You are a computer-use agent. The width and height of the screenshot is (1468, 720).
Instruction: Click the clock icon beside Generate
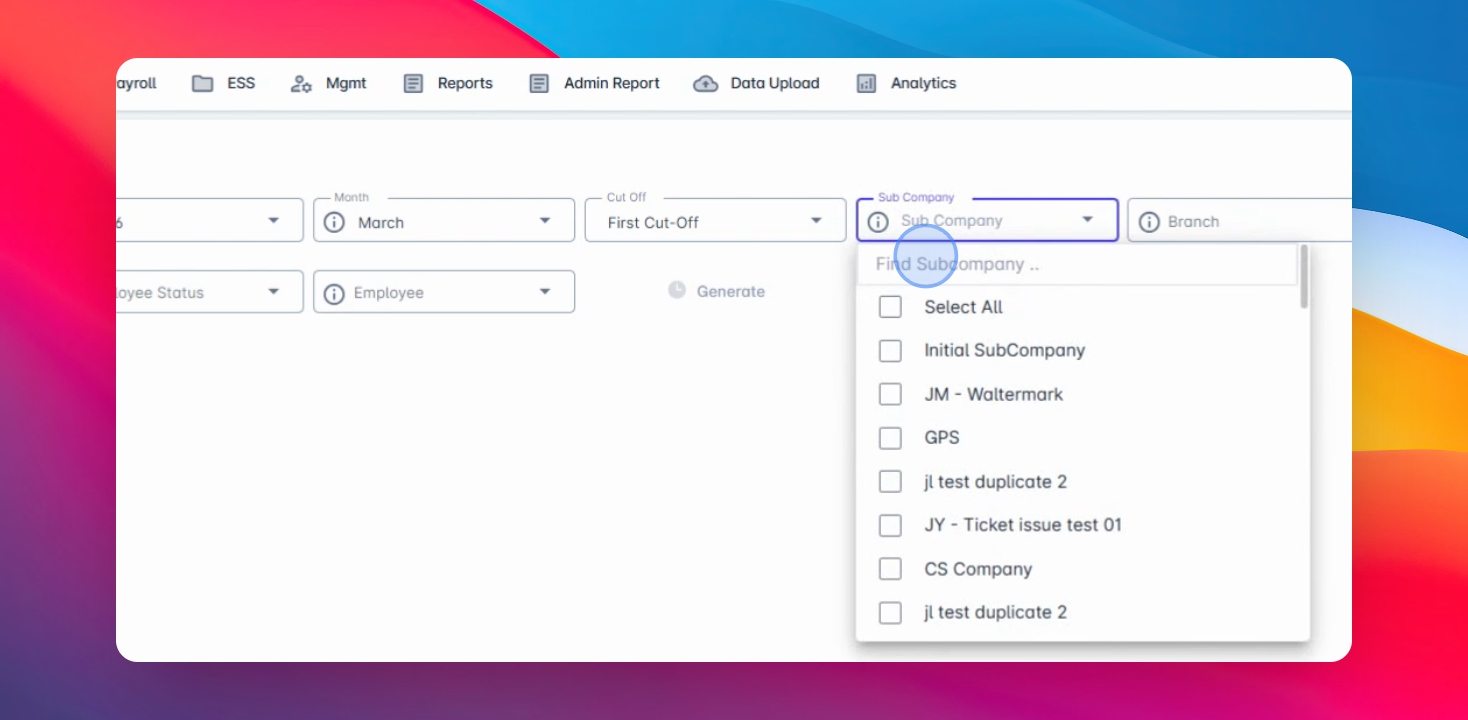[x=677, y=290]
